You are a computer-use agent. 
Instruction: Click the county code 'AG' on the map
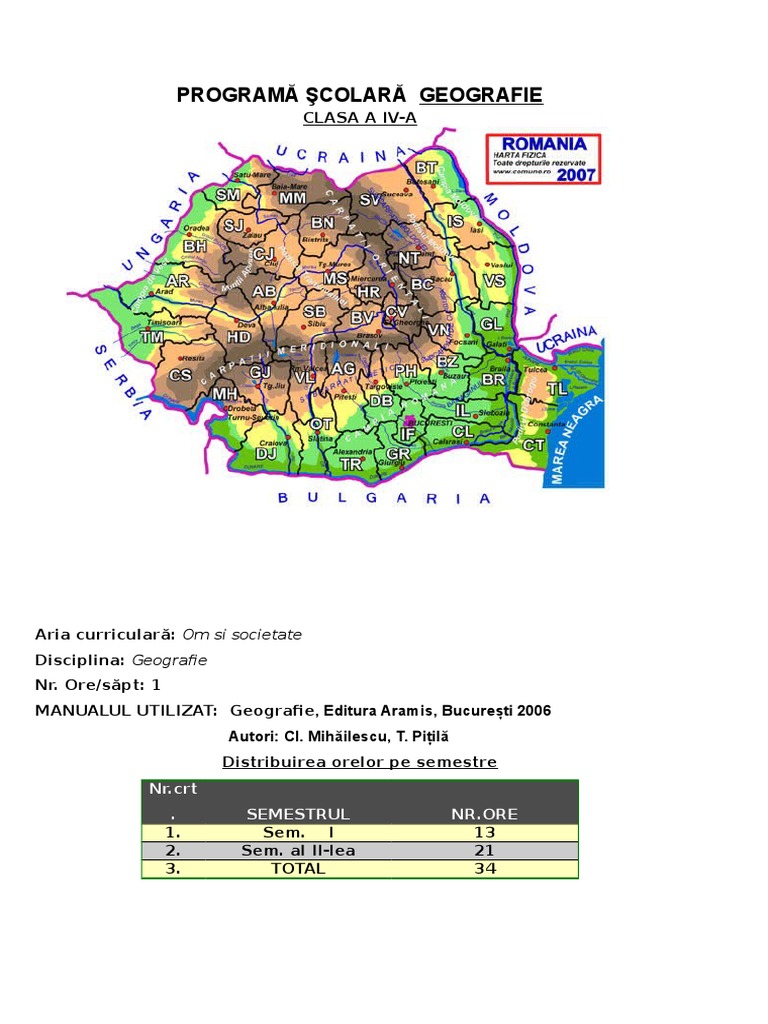[344, 369]
